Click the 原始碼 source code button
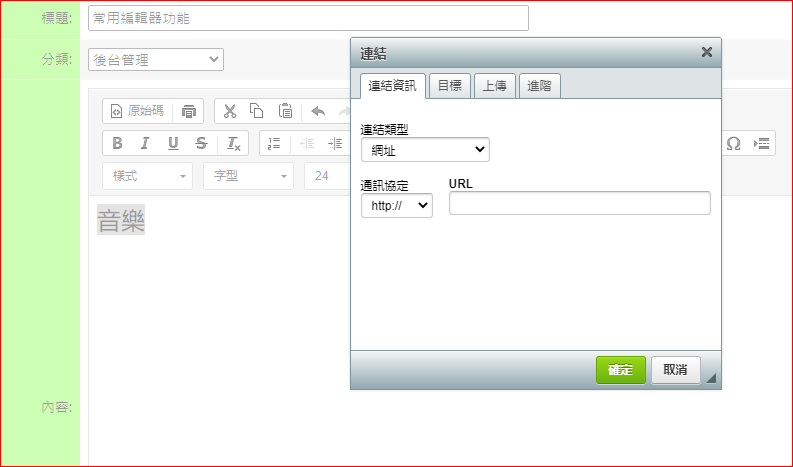The width and height of the screenshot is (793, 467). click(x=137, y=111)
